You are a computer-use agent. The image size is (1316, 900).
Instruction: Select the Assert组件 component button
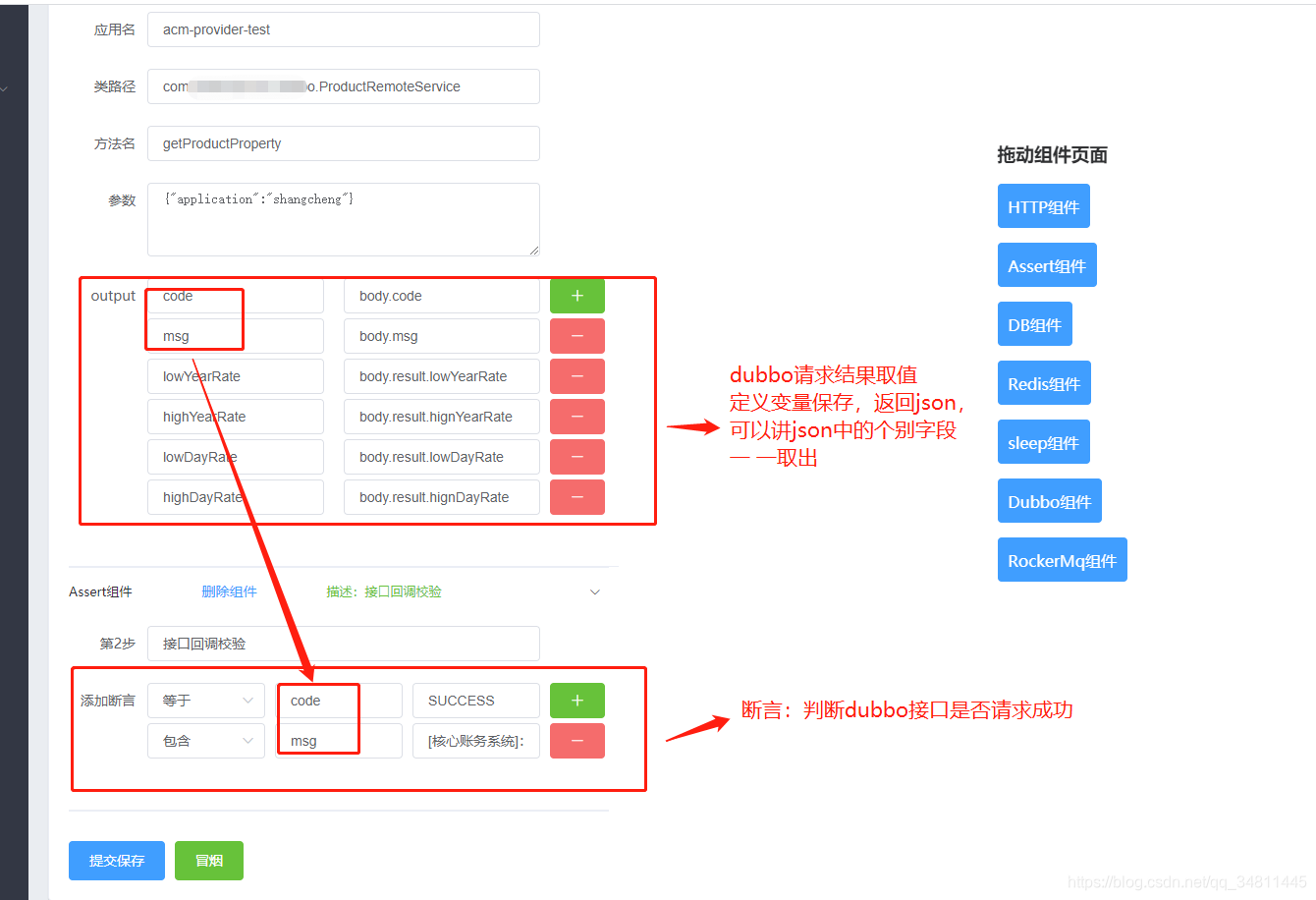1047,265
